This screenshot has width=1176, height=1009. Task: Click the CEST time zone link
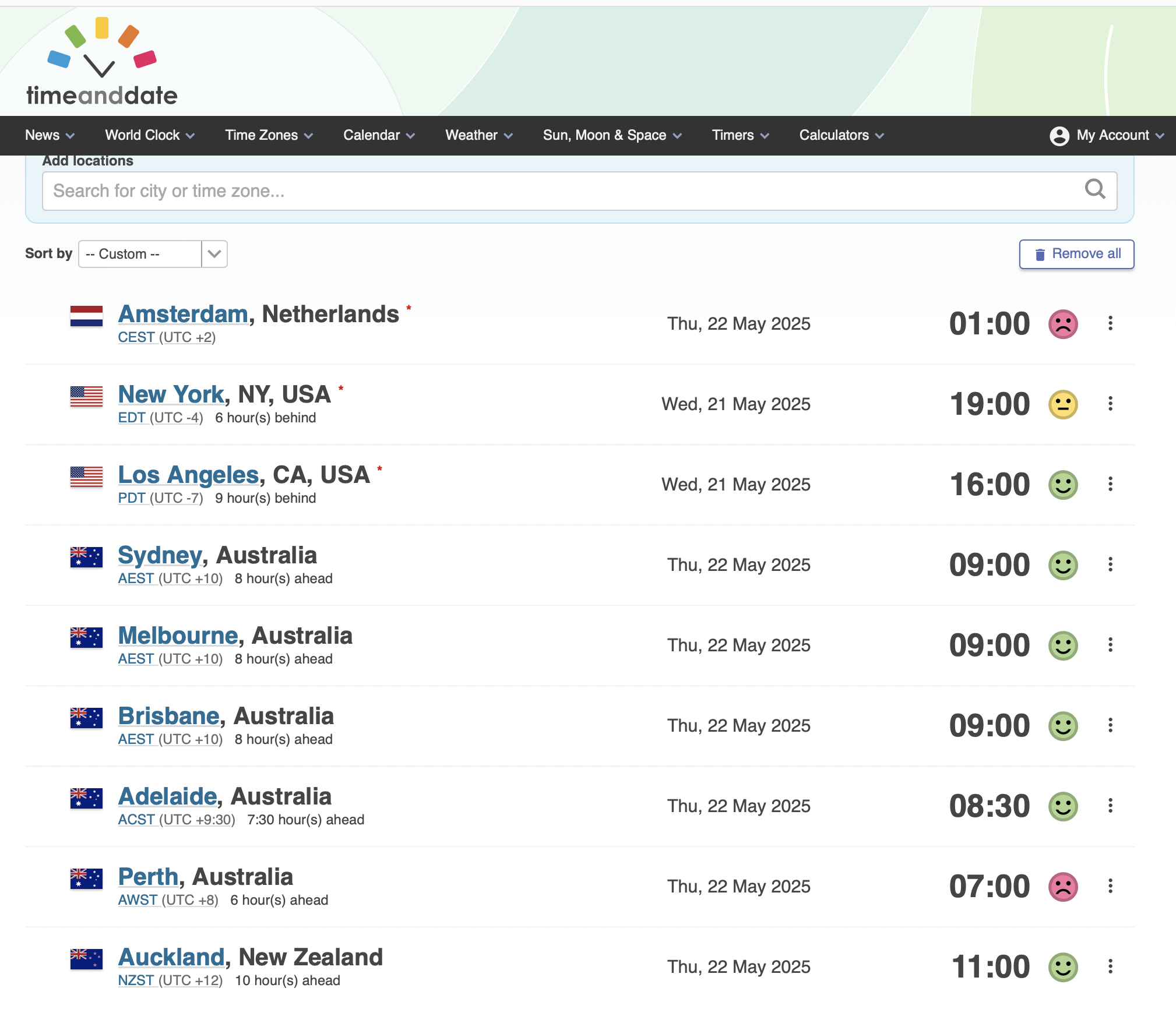(136, 337)
